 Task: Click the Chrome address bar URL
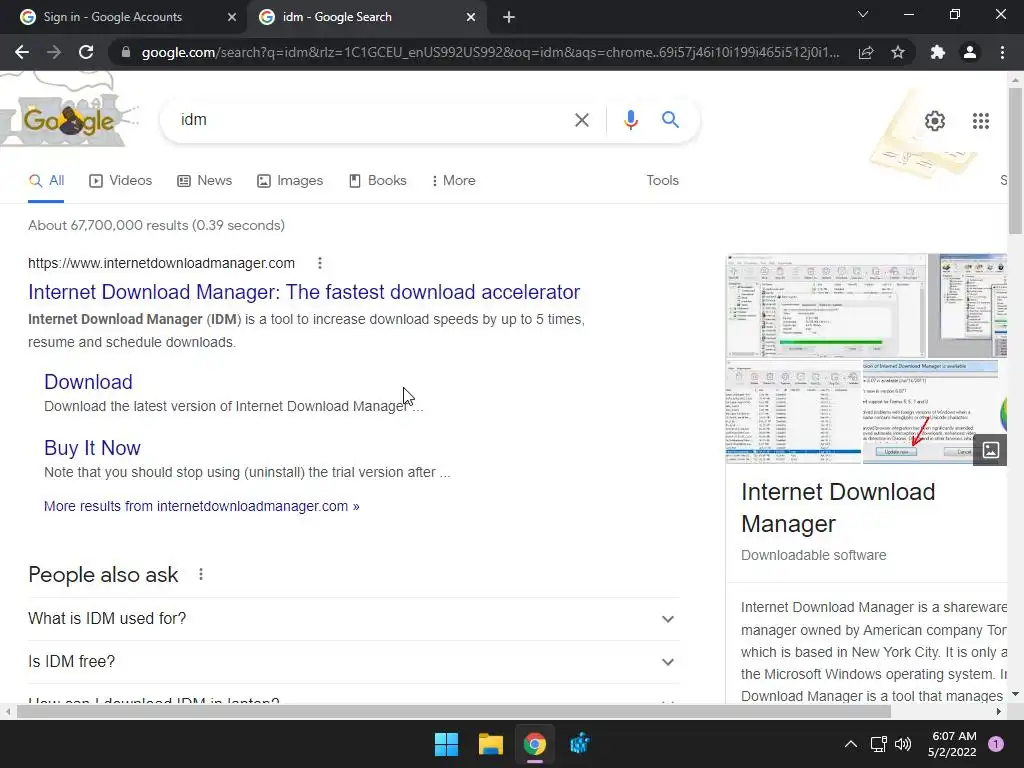pyautogui.click(x=490, y=52)
